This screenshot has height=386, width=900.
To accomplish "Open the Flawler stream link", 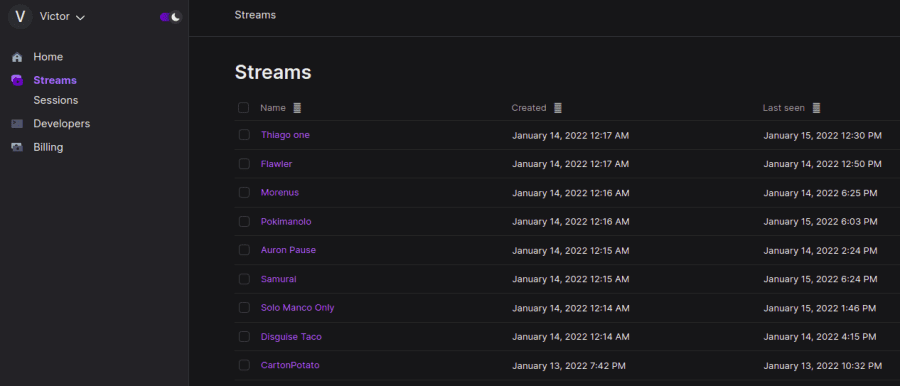I will 276,164.
